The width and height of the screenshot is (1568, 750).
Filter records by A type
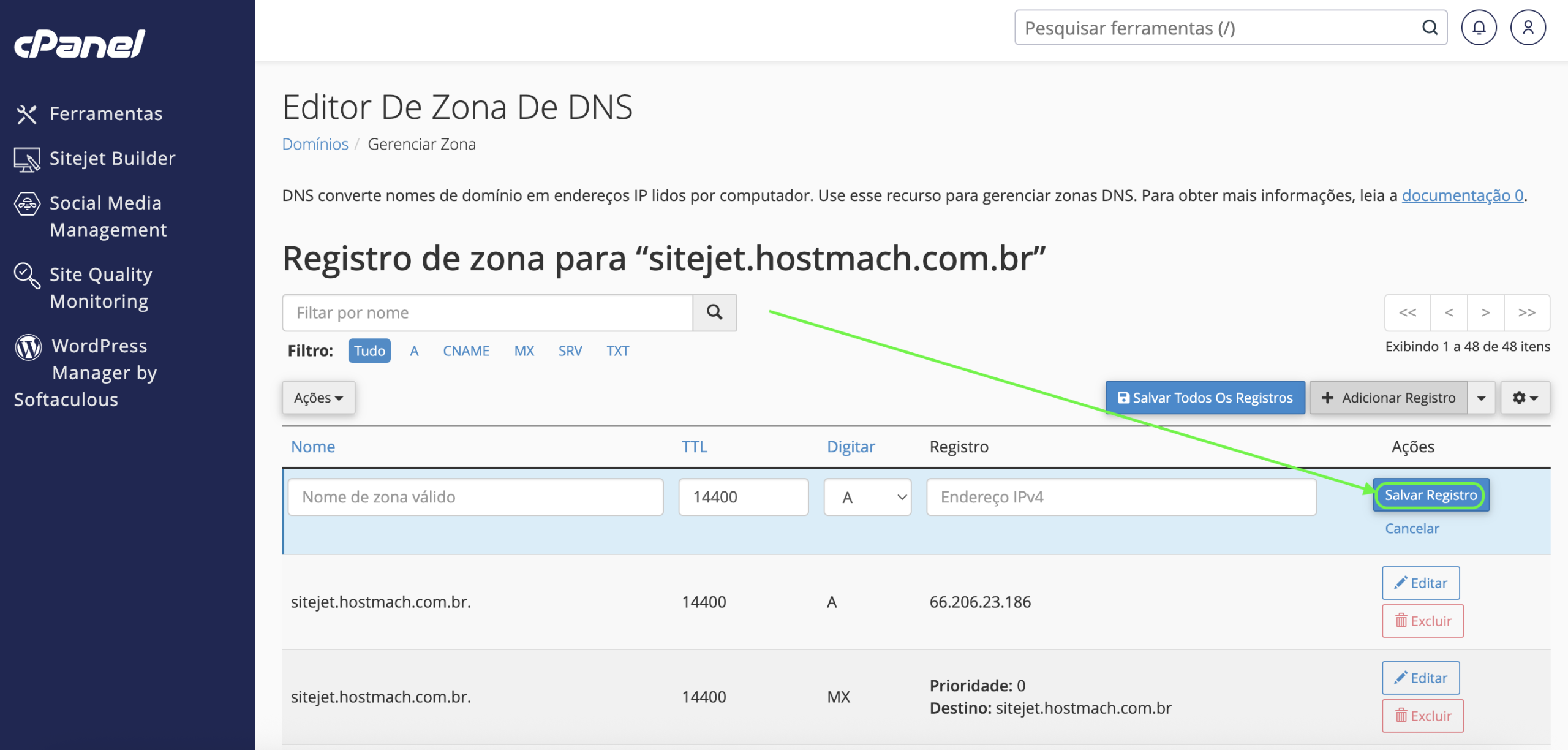[x=414, y=351]
